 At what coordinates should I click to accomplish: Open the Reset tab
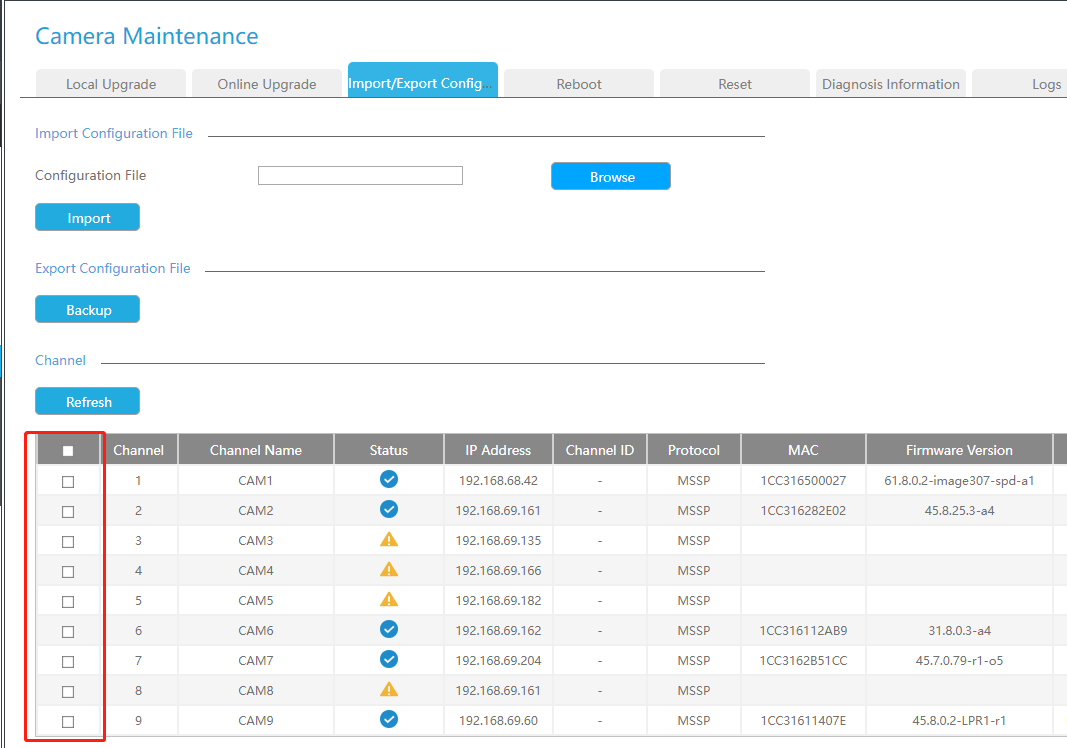[x=735, y=84]
